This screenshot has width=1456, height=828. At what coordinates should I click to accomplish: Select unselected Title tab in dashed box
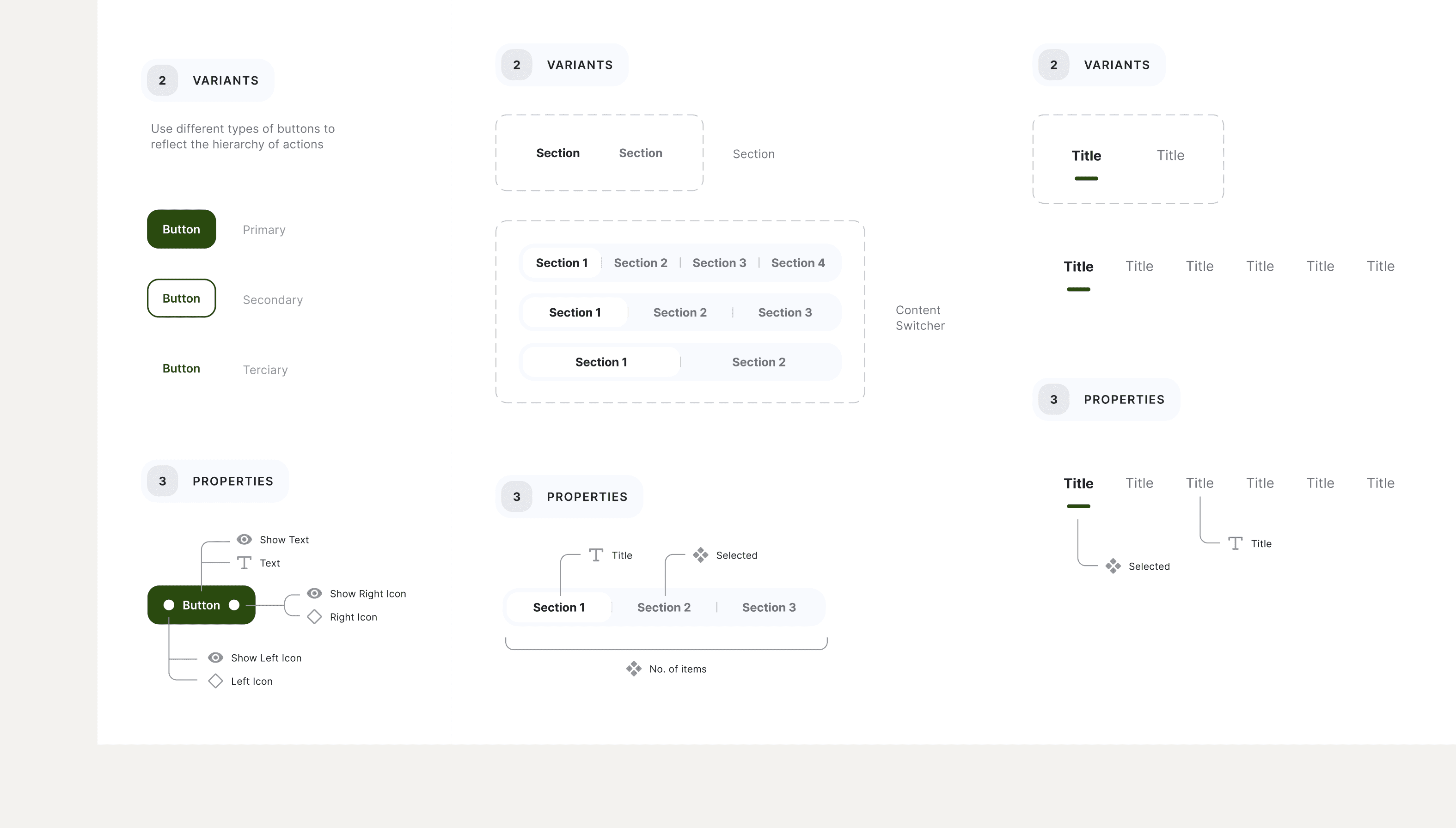tap(1170, 155)
